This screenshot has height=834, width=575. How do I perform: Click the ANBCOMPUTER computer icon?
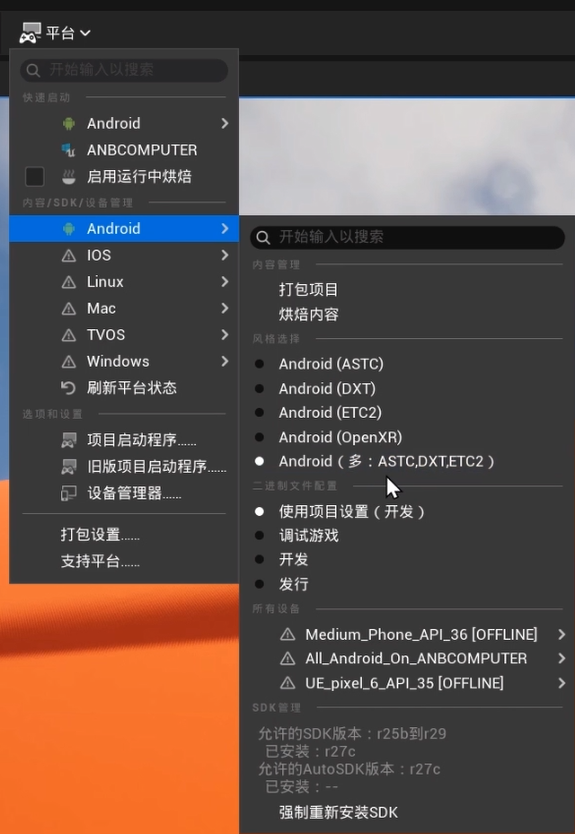click(x=69, y=150)
